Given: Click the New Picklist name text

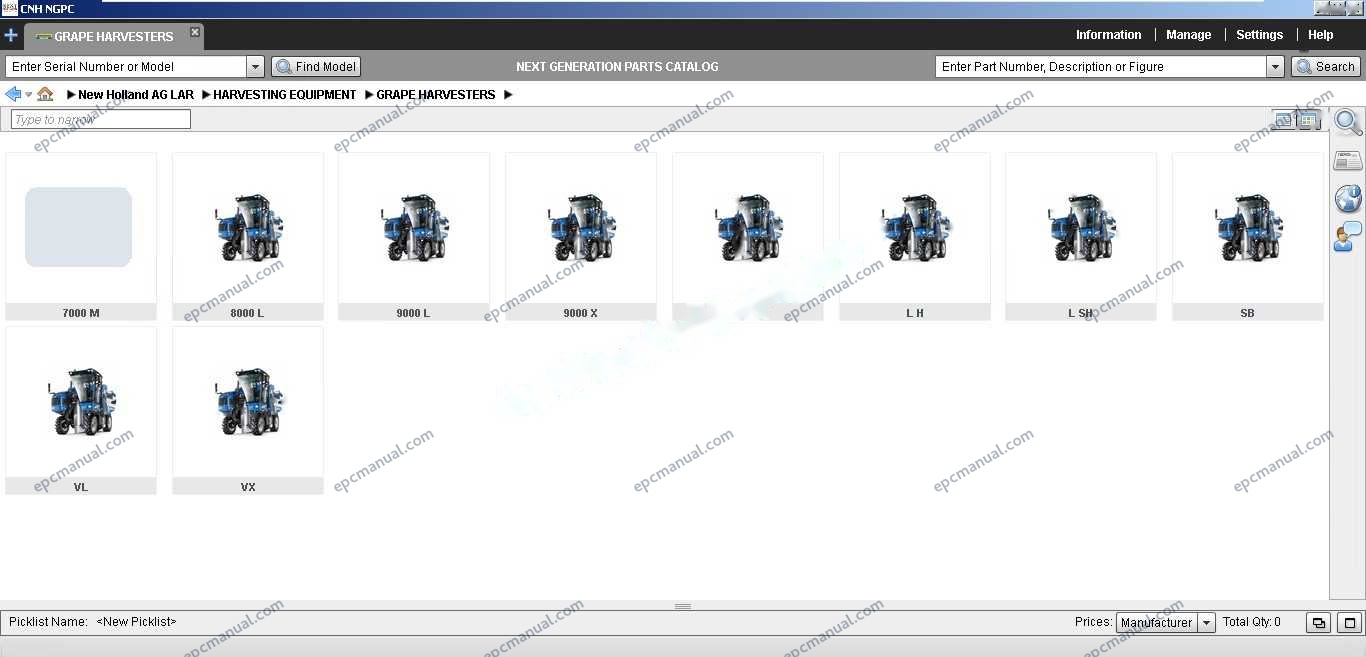Looking at the screenshot, I should pos(136,622).
